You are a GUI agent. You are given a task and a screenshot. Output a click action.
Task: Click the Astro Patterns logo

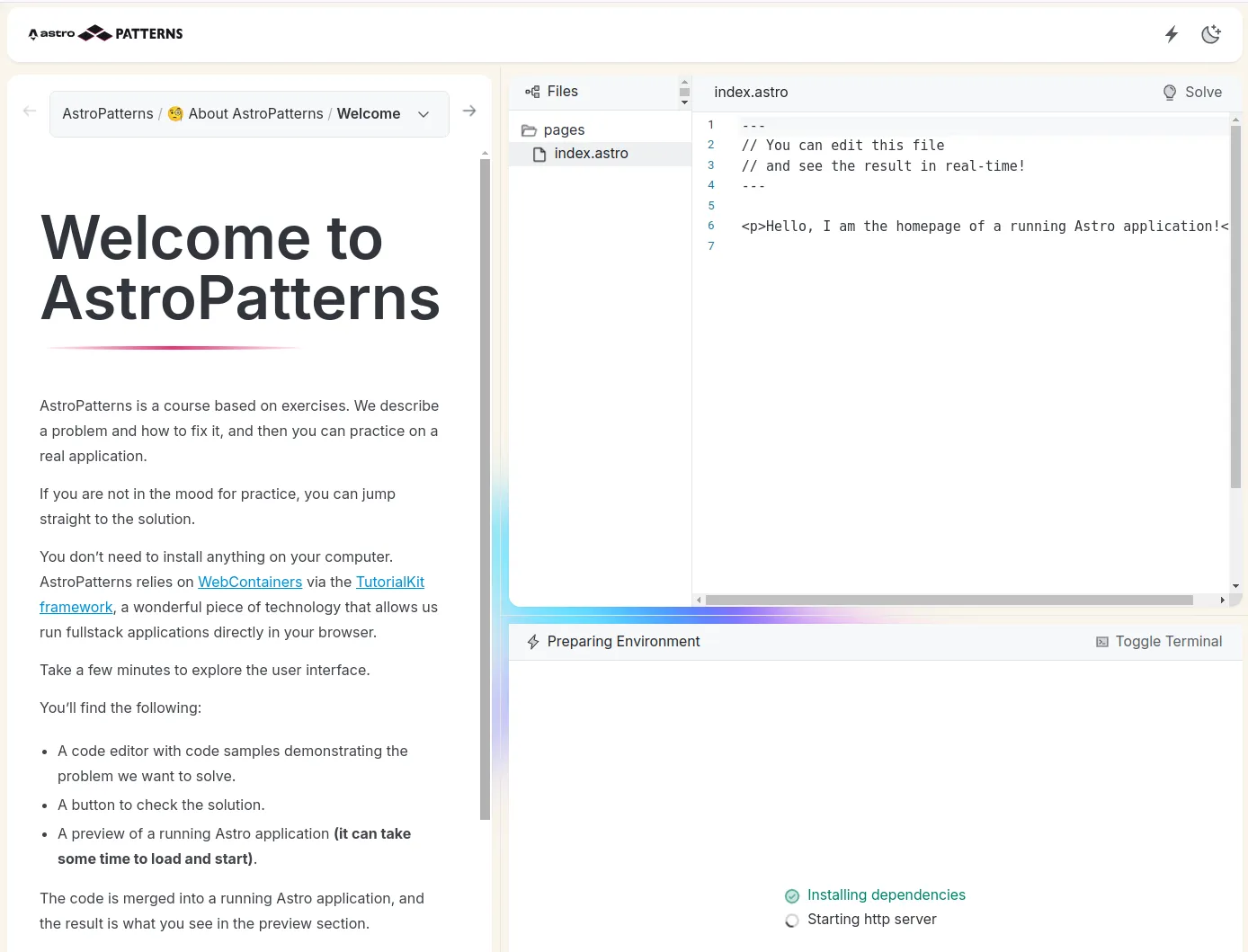pos(105,33)
